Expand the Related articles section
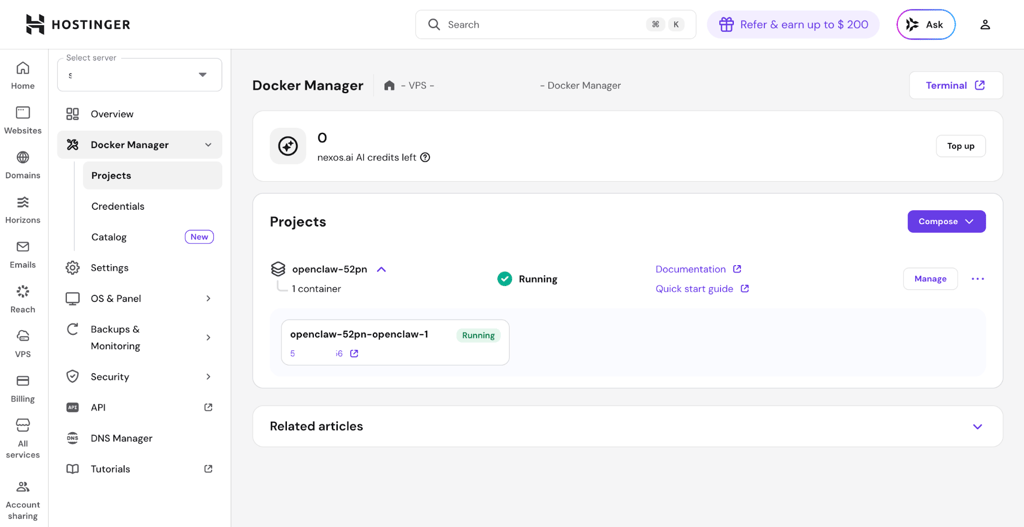 pos(977,426)
